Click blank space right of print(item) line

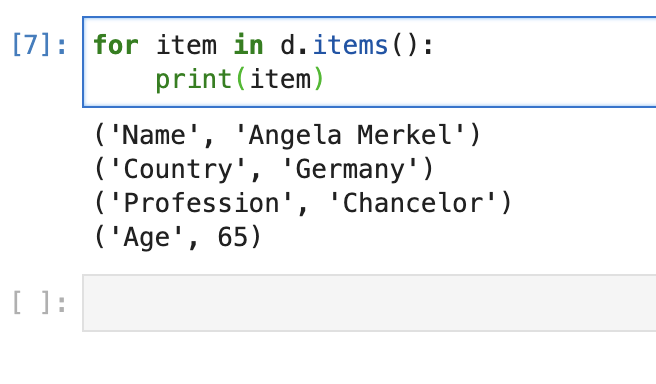pyautogui.click(x=489, y=79)
